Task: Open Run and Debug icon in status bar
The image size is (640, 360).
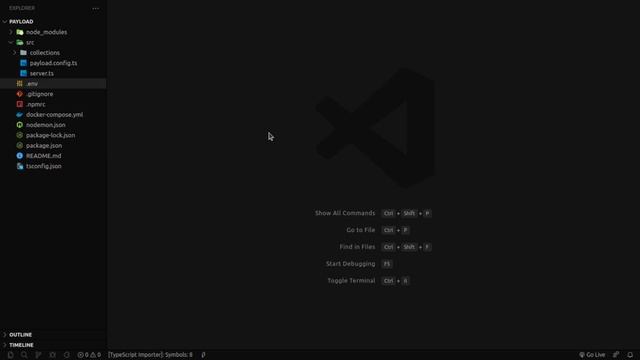Action: (53, 355)
